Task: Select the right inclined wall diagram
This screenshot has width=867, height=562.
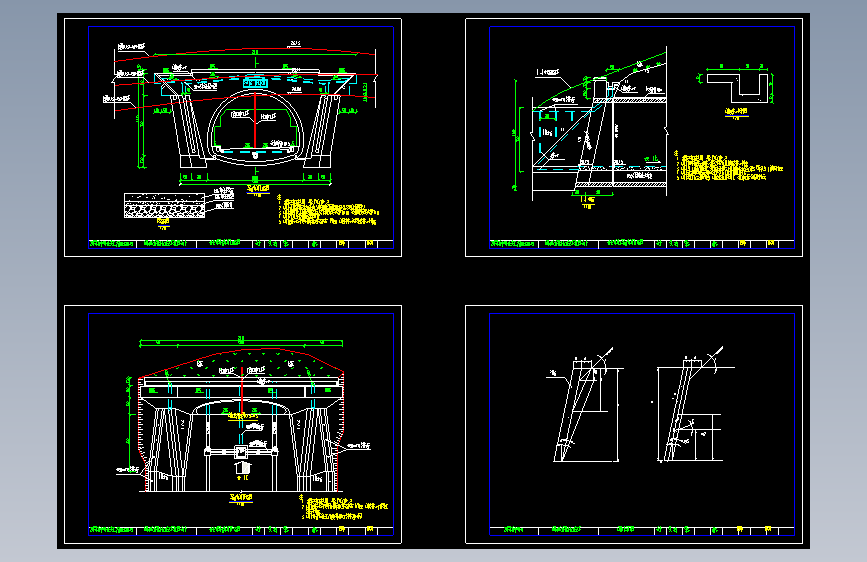Action: click(x=691, y=405)
